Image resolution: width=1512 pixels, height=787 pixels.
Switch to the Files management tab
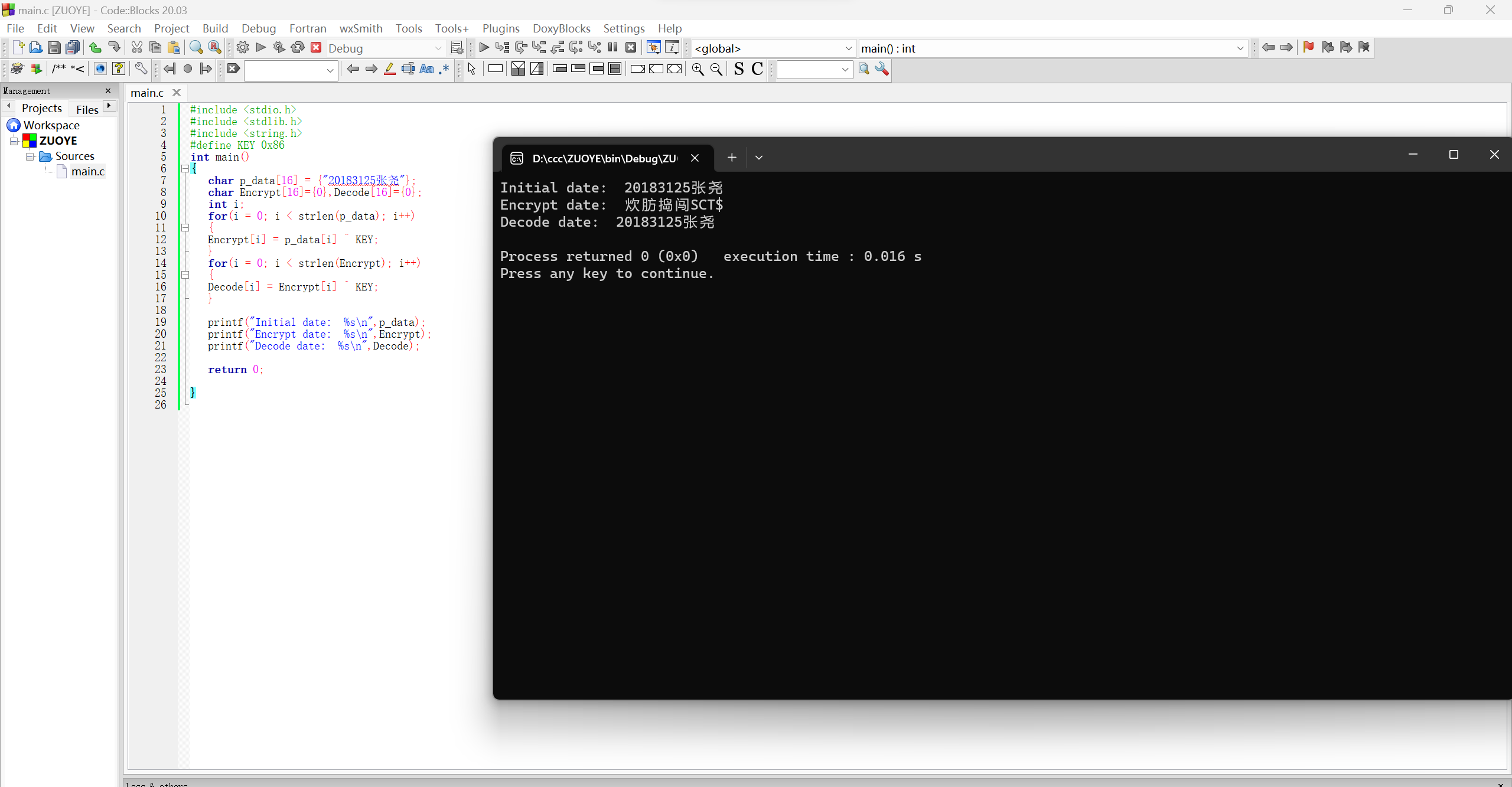click(87, 109)
